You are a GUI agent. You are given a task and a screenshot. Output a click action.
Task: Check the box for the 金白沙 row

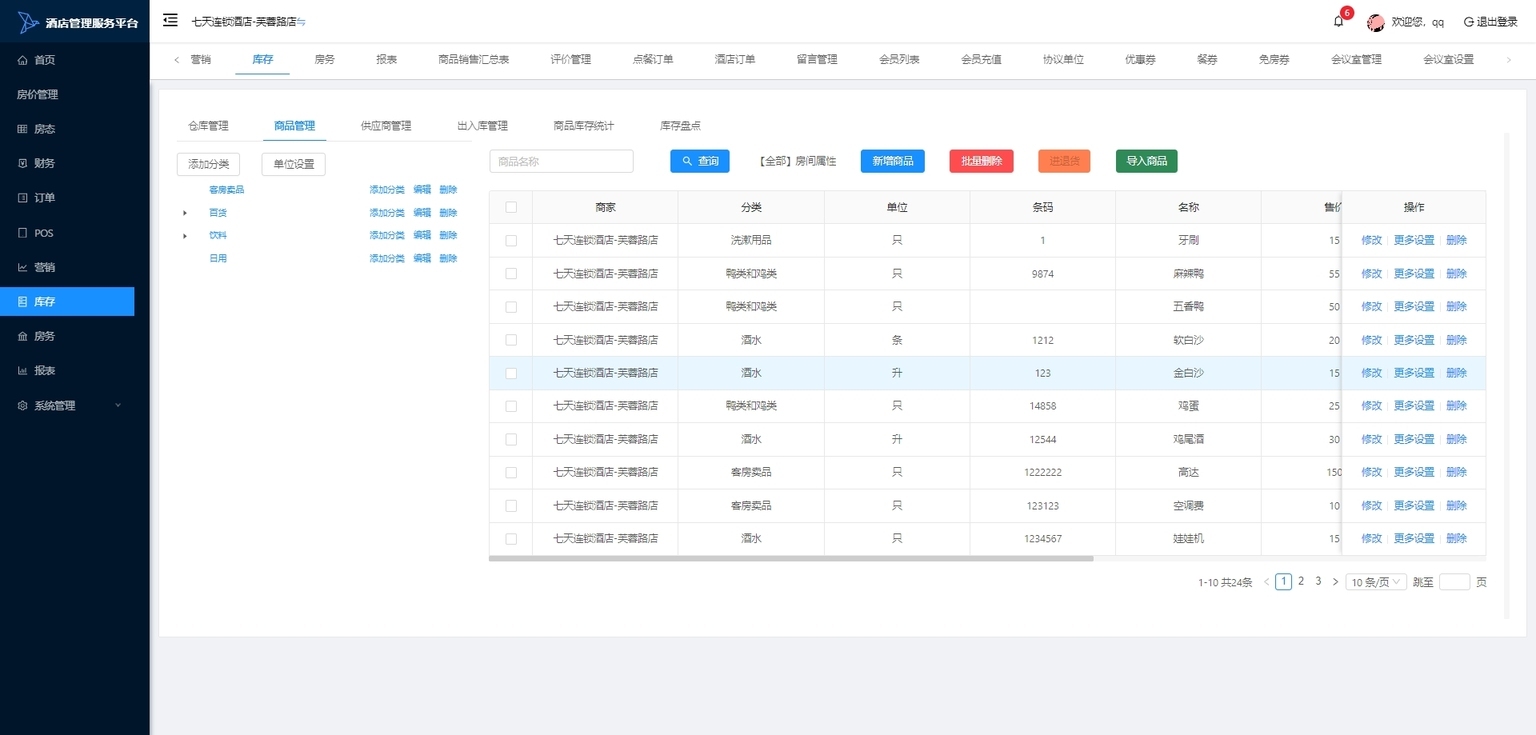click(511, 373)
